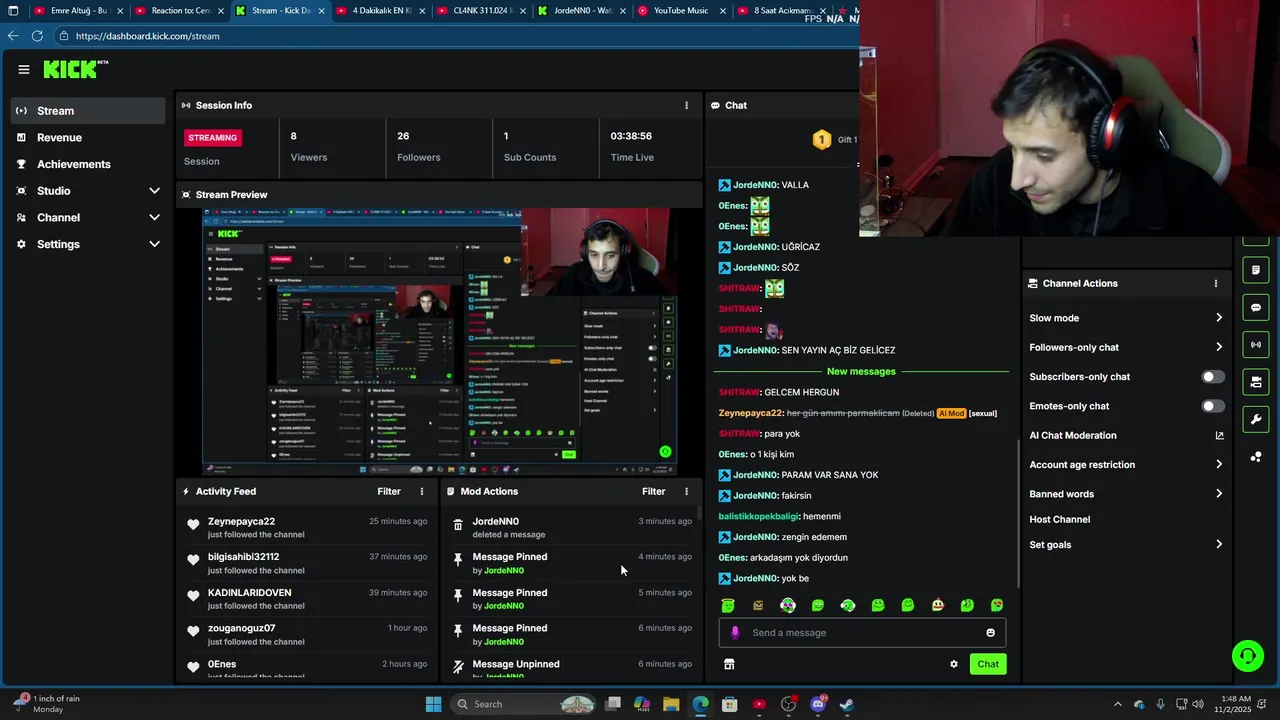Open AI Chat Moderation external link icon
The height and width of the screenshot is (720, 1280).
(1219, 435)
